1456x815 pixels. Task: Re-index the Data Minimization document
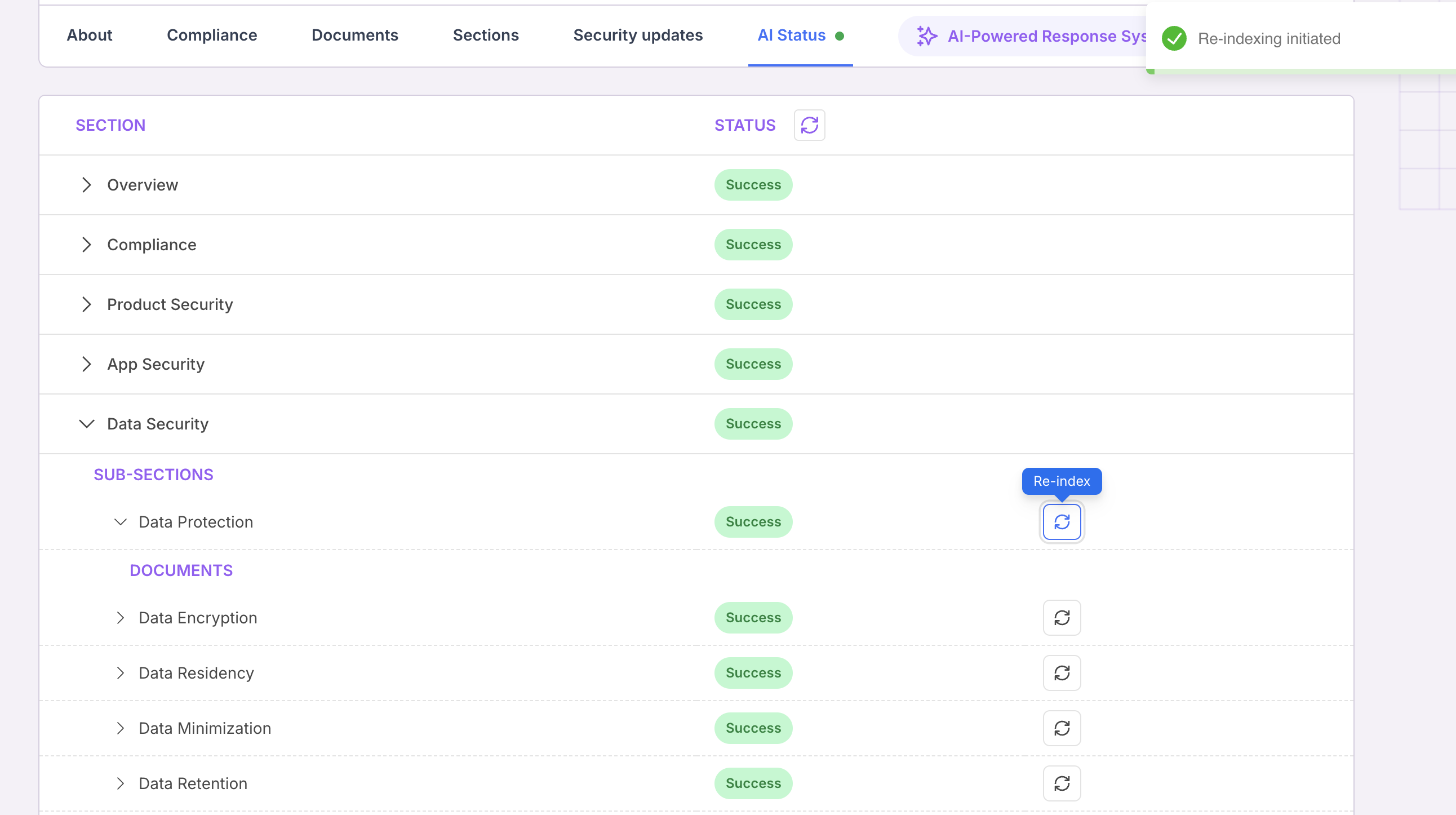pos(1062,728)
